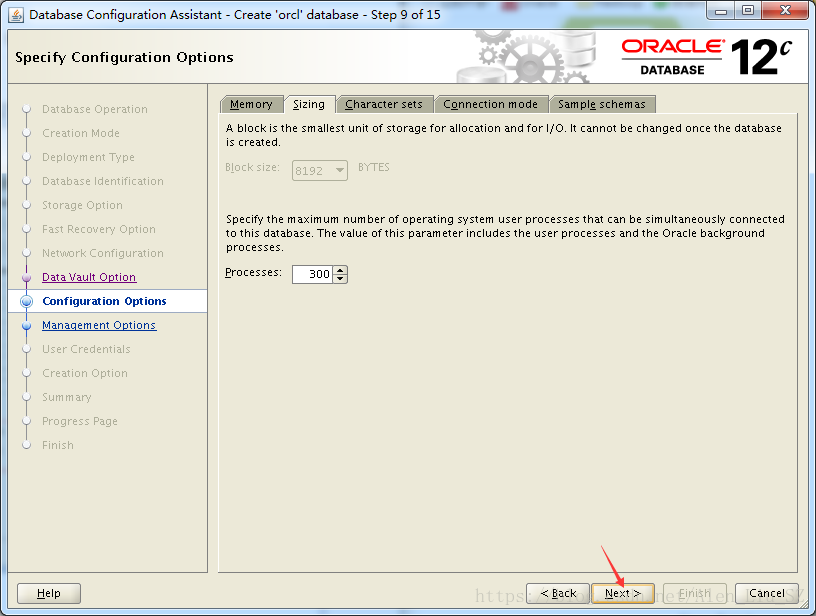Screen dimensions: 816x616
Task: Click the Configuration Options step bullet icon
Action: (x=27, y=301)
